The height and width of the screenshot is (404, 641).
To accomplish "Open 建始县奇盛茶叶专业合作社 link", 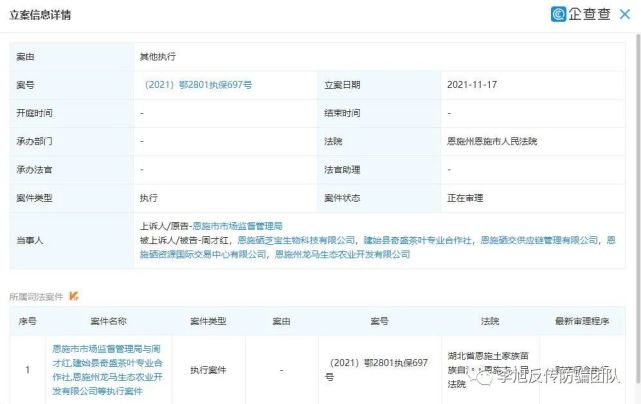I will click(x=417, y=240).
